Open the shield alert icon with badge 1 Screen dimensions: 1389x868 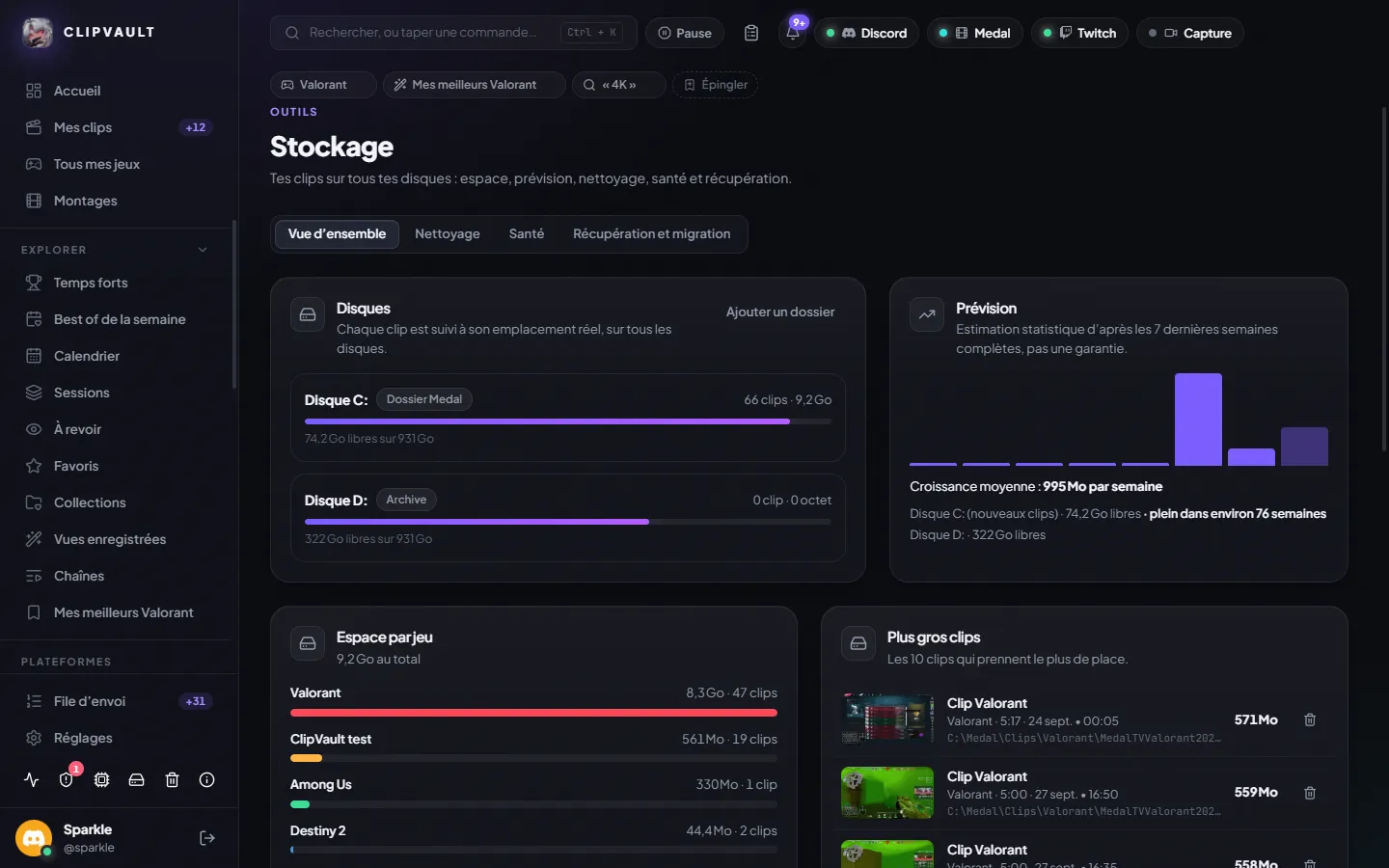tap(67, 780)
